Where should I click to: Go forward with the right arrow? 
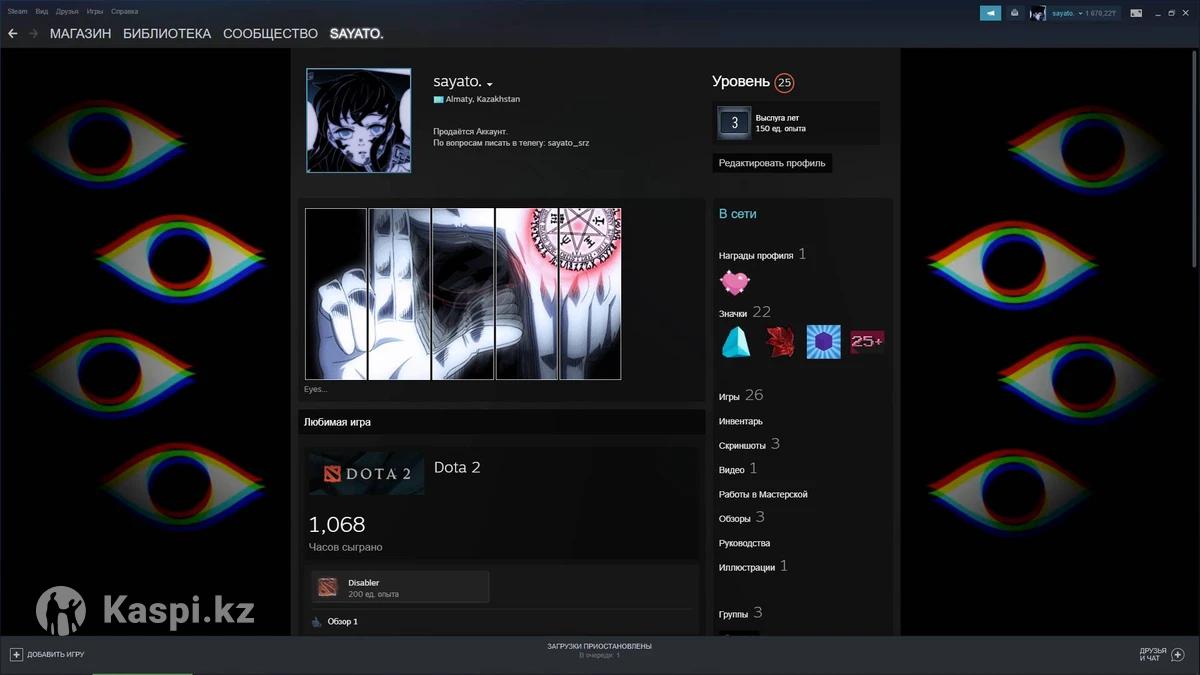[34, 34]
